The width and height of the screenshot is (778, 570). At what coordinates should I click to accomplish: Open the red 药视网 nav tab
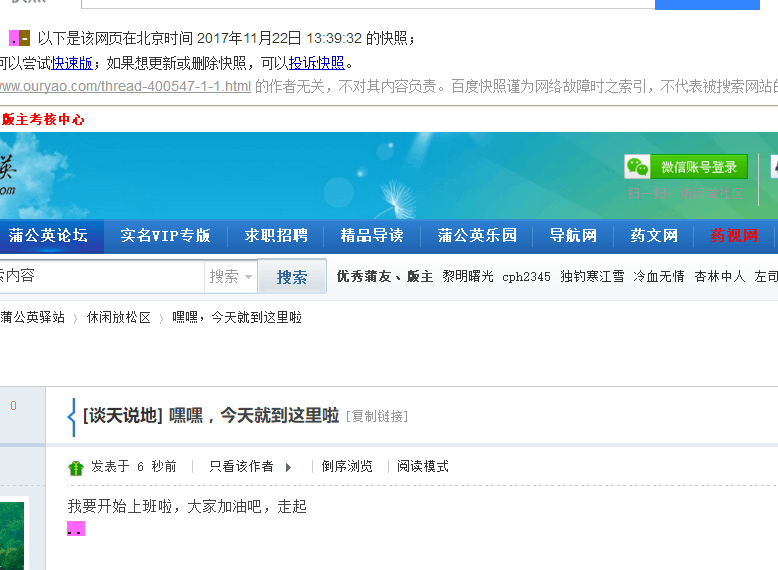pos(734,236)
